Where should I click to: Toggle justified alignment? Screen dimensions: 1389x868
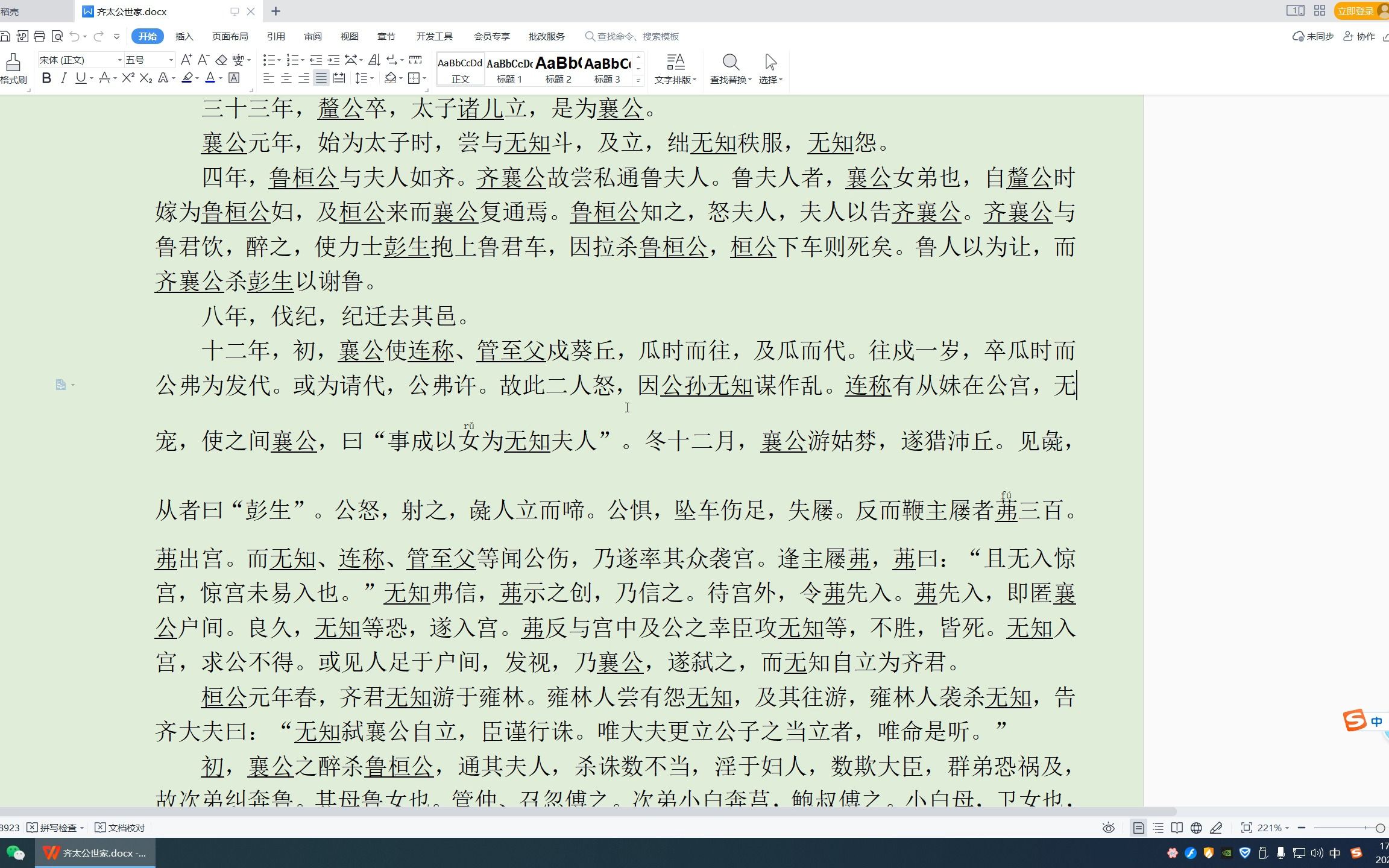point(321,78)
